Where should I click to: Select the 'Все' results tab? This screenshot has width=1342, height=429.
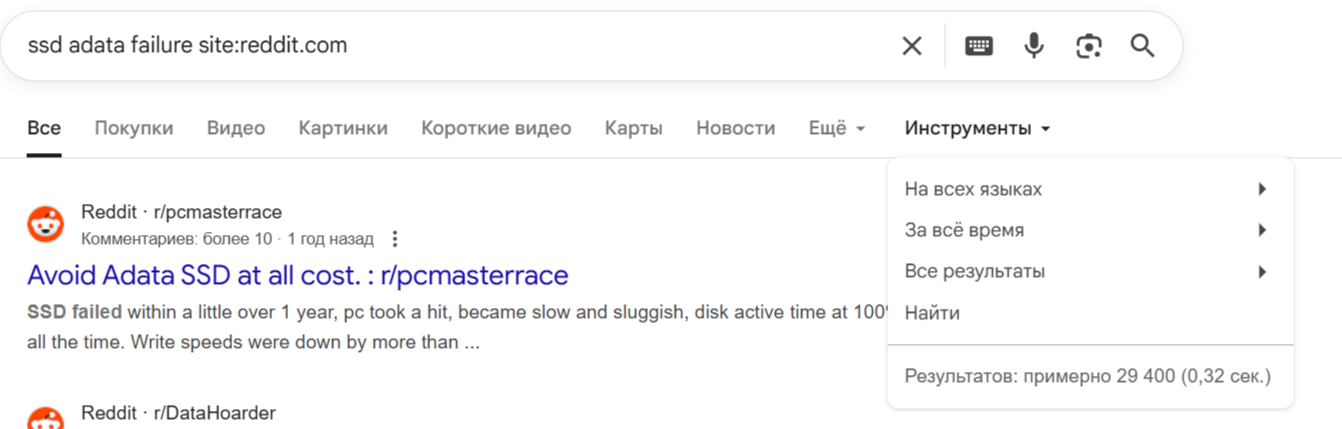click(x=44, y=128)
